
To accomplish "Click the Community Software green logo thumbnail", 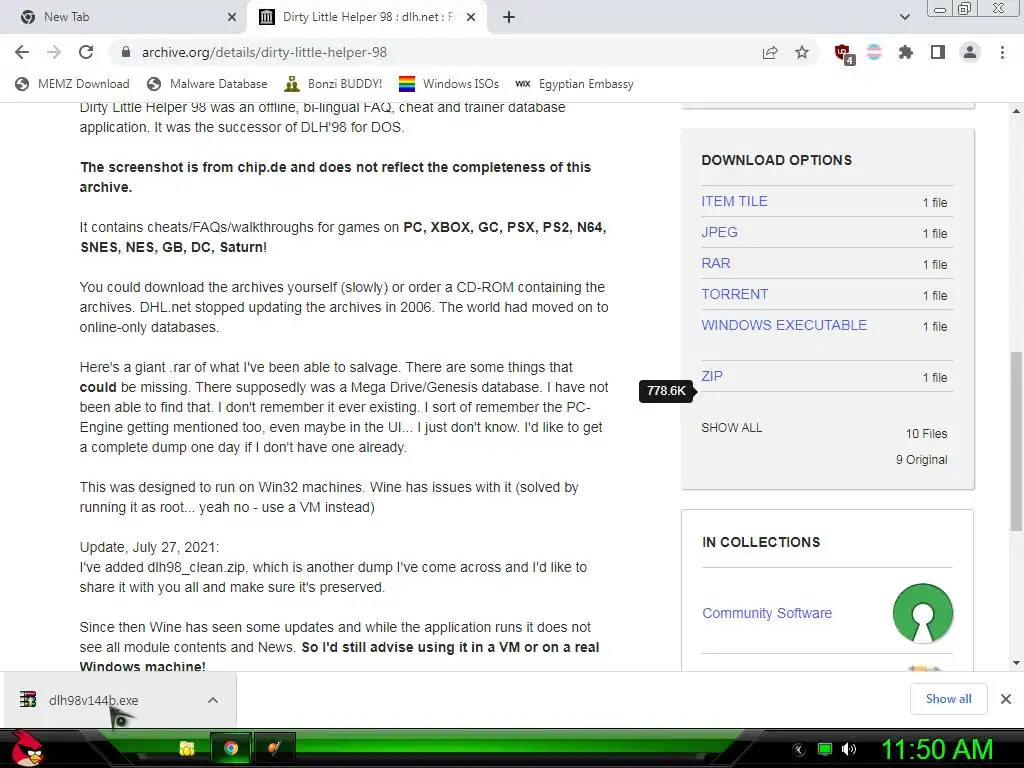I will point(922,613).
